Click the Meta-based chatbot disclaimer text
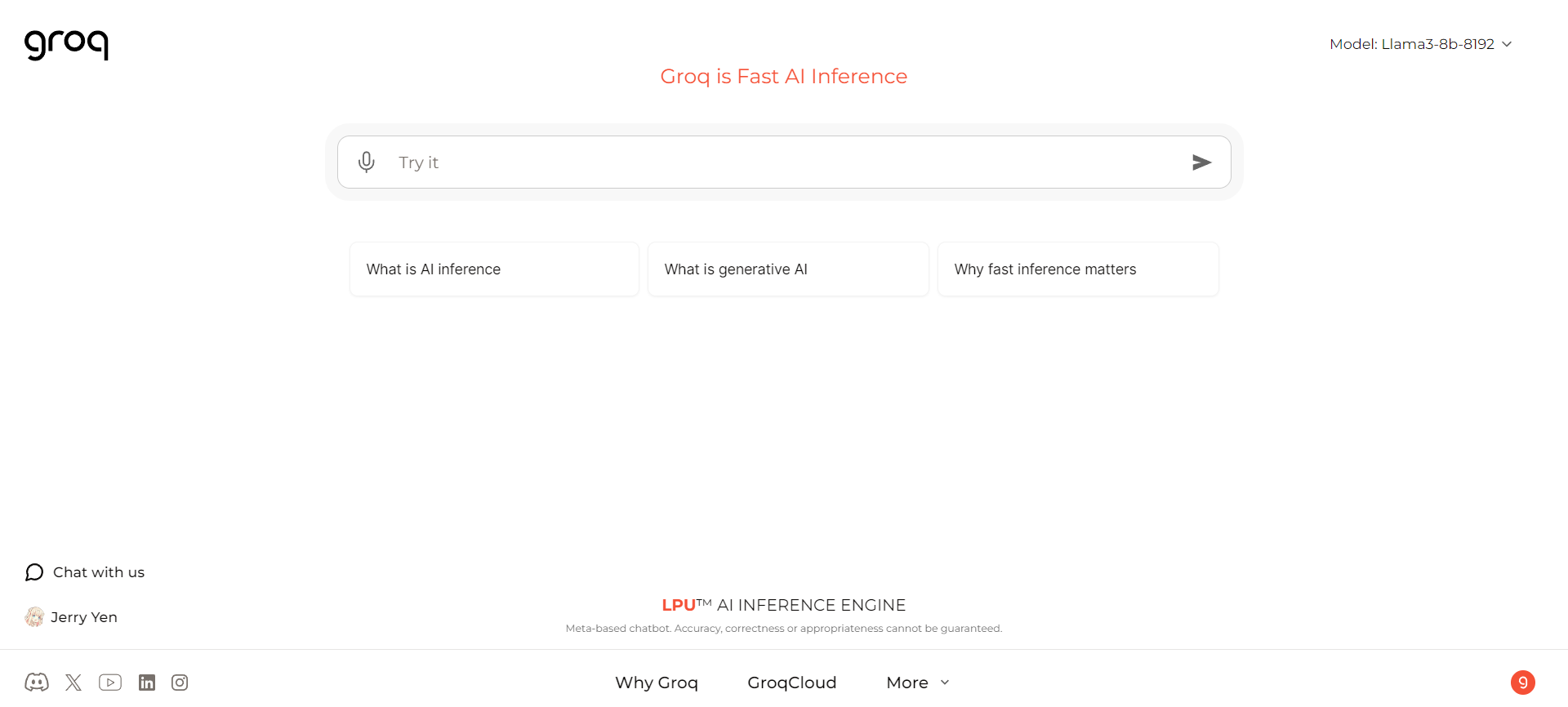The height and width of the screenshot is (707, 1568). tap(784, 629)
